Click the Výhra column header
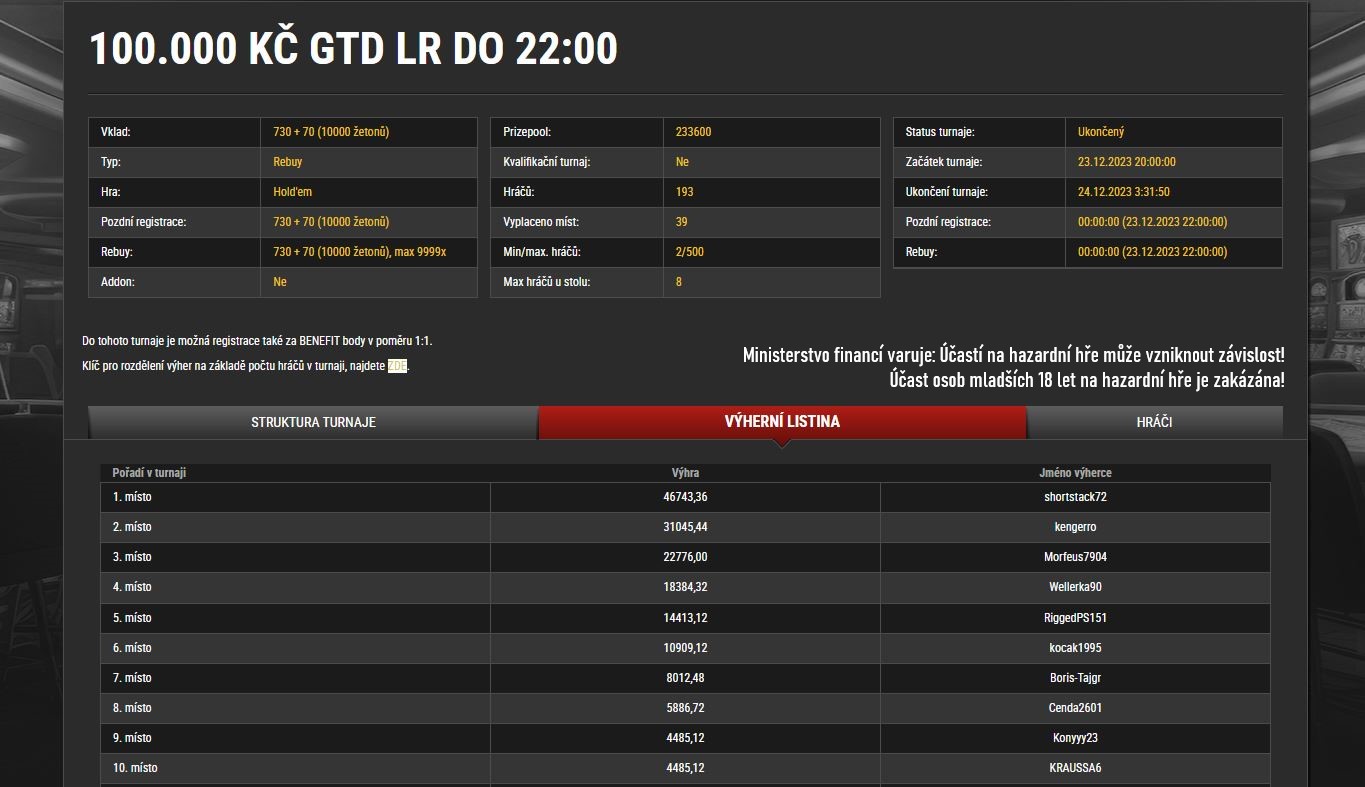1365x787 pixels. (685, 473)
